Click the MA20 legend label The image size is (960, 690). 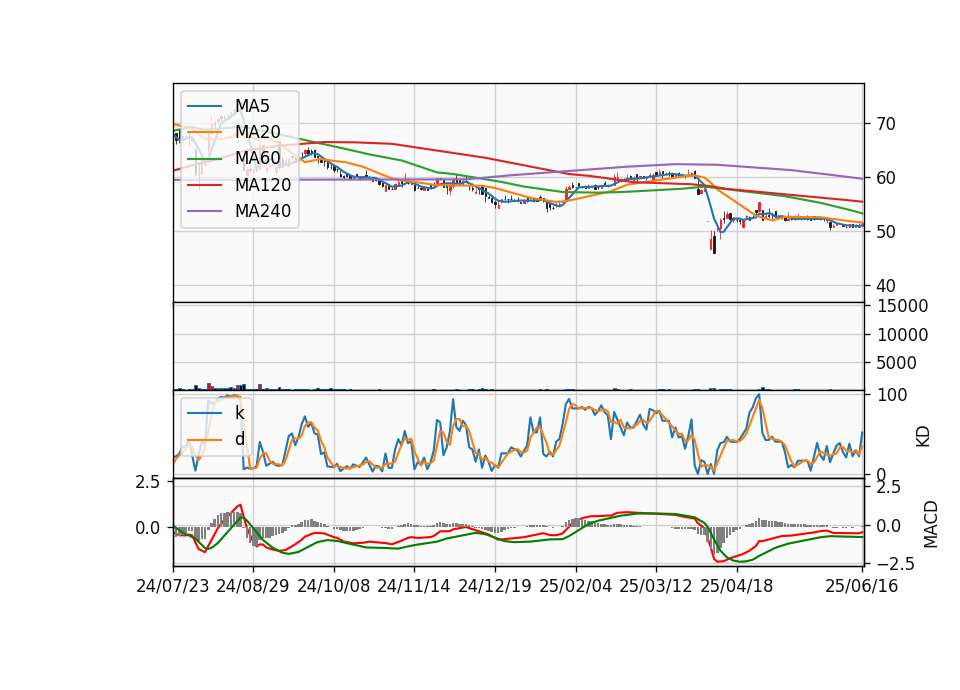pos(257,132)
